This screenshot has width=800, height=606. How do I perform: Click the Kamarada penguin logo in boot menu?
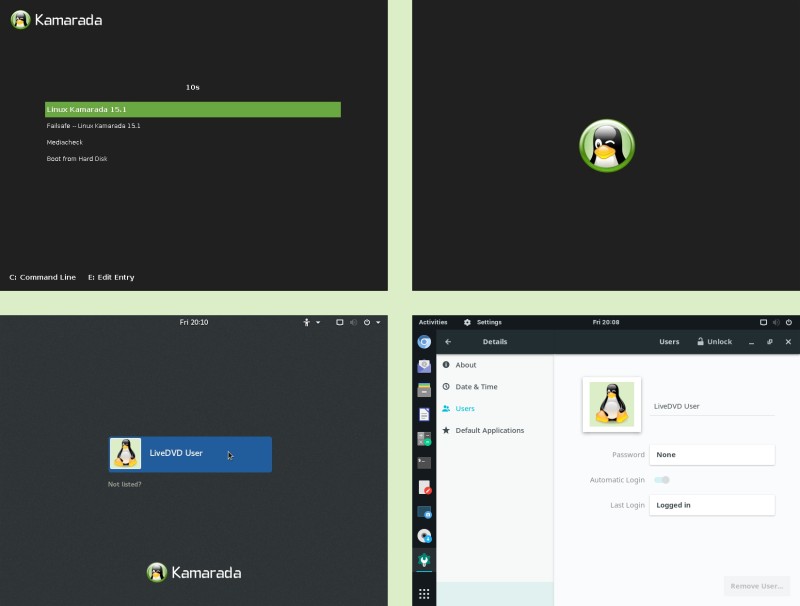(x=20, y=20)
